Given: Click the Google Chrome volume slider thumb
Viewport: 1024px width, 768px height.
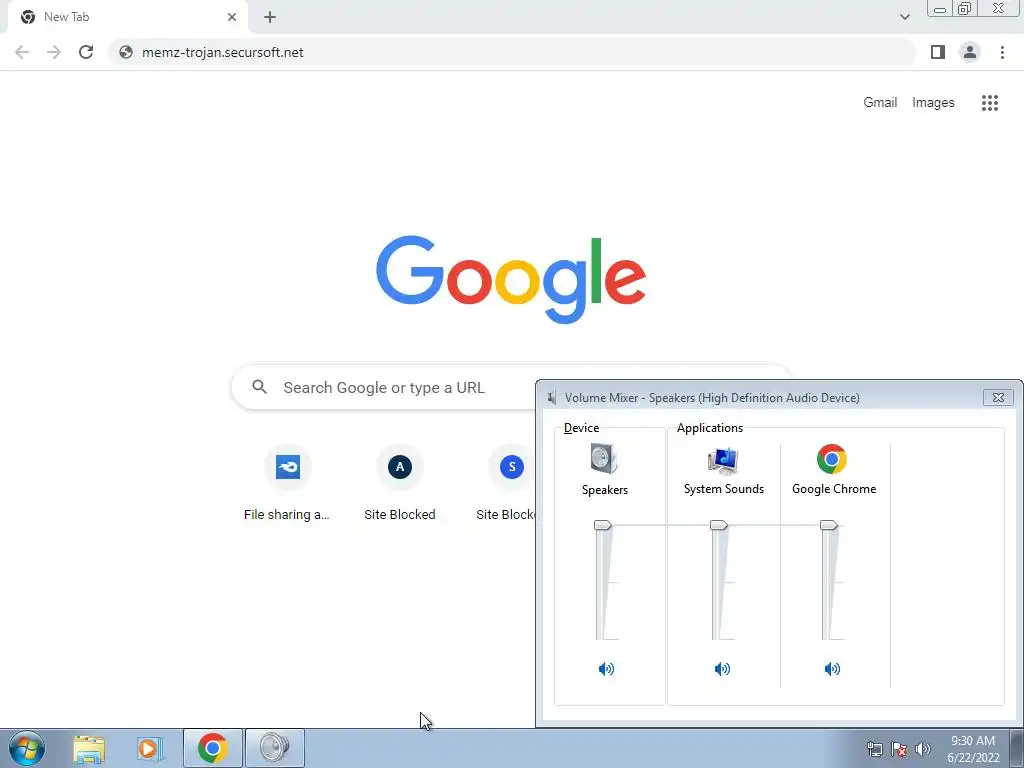Looking at the screenshot, I should pos(828,525).
